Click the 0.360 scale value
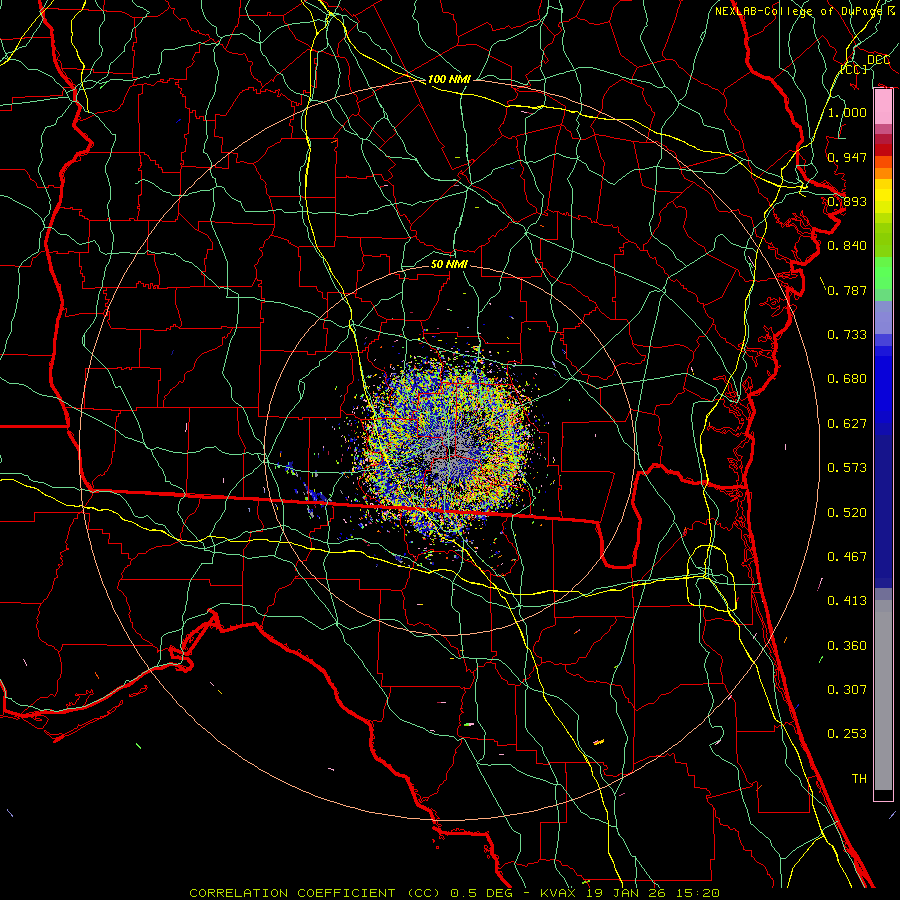 tap(847, 646)
